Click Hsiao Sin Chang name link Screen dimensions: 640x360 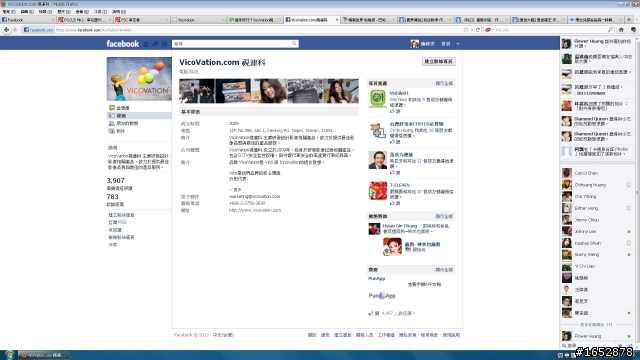pyautogui.click(x=400, y=226)
